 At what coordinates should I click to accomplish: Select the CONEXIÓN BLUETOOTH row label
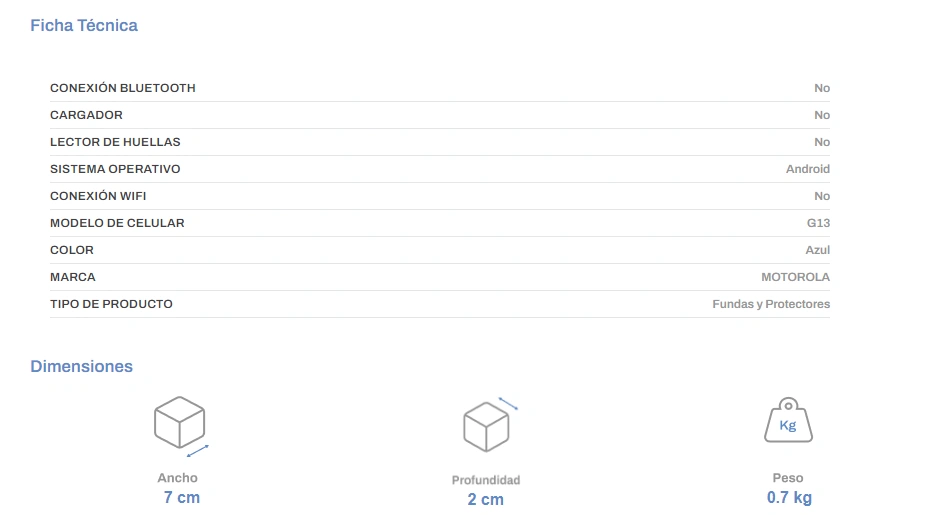(x=123, y=88)
